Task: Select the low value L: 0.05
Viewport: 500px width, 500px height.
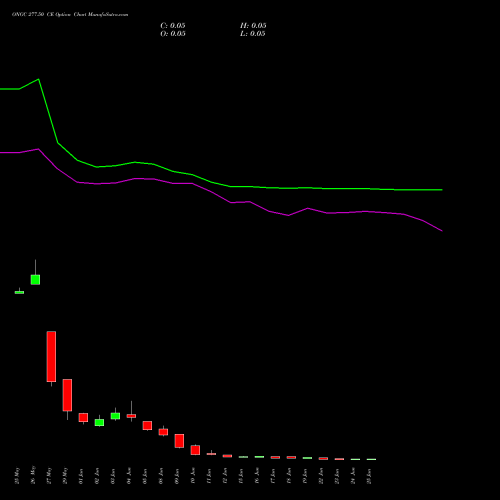Action: click(x=253, y=34)
